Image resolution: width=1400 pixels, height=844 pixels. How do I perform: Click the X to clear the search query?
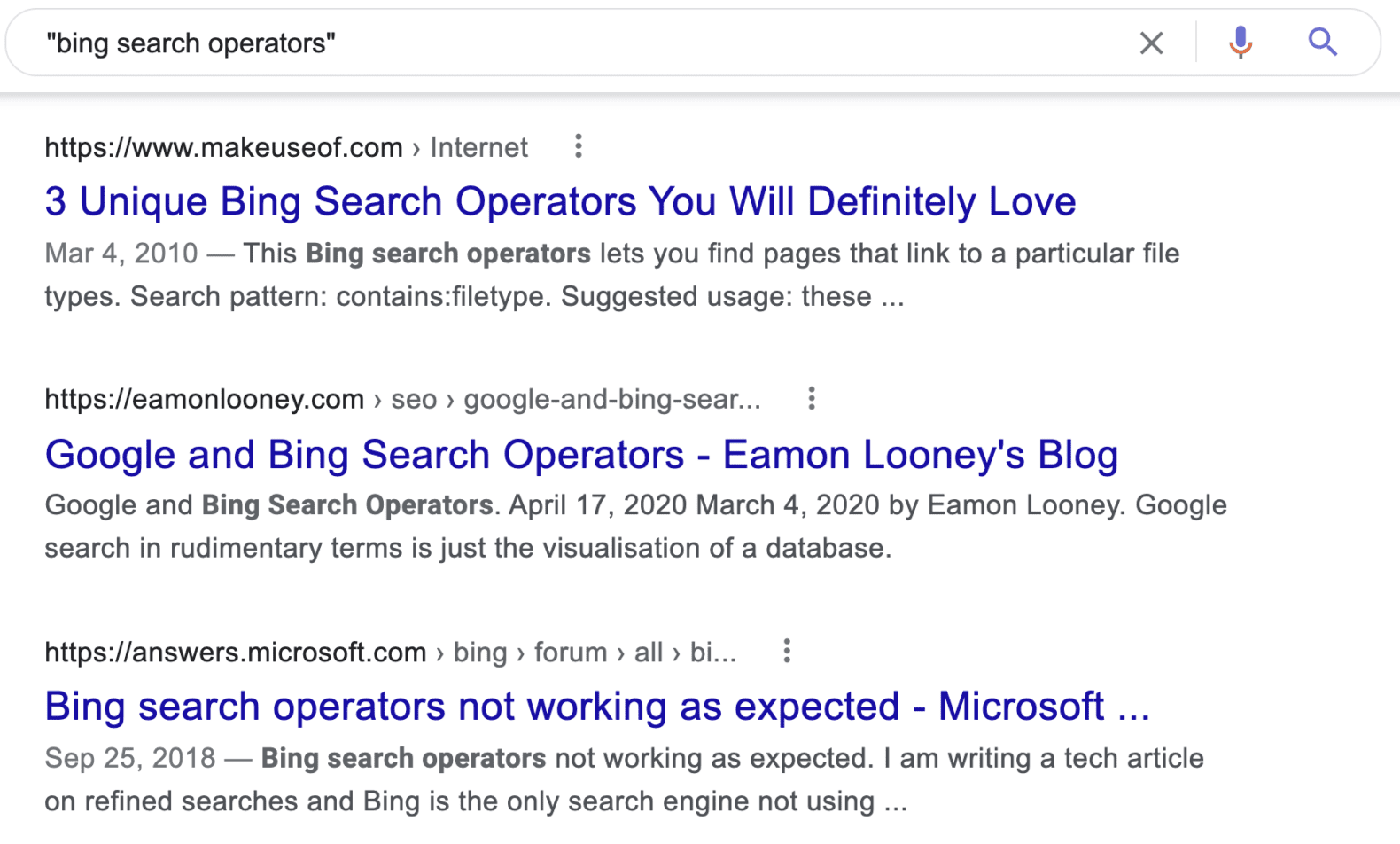pos(1151,42)
